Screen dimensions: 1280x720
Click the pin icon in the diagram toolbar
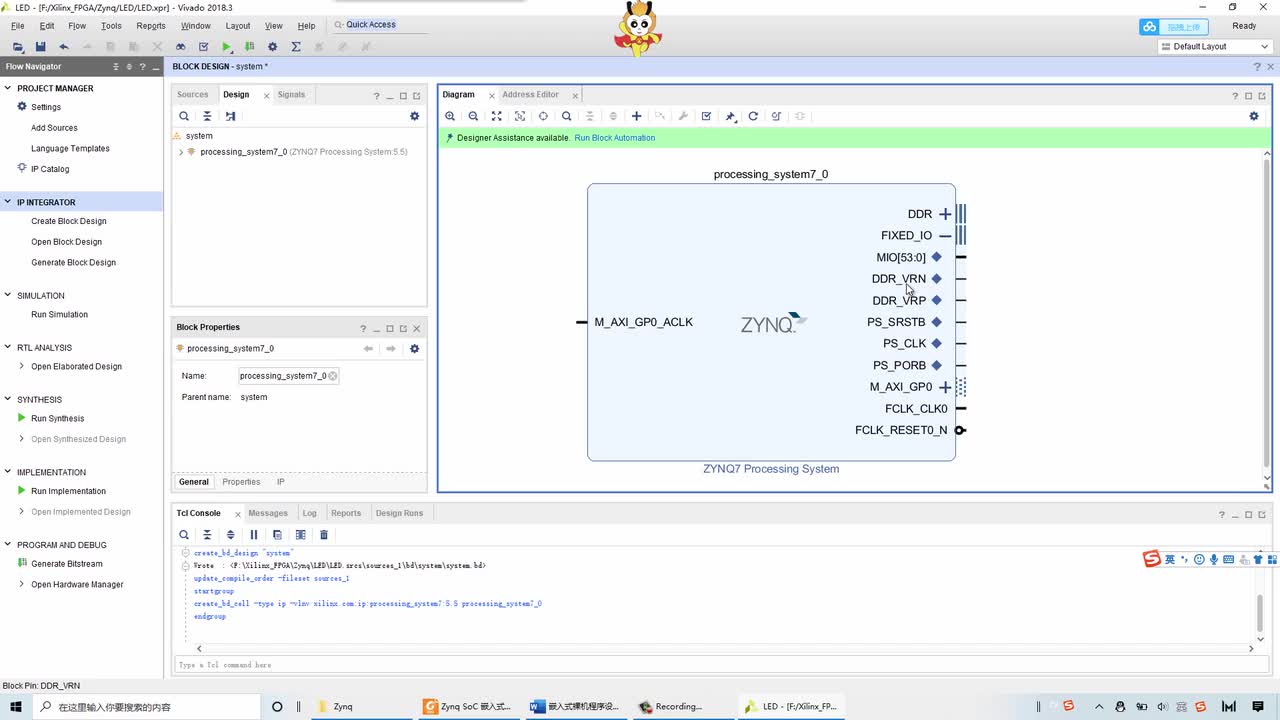tap(730, 116)
